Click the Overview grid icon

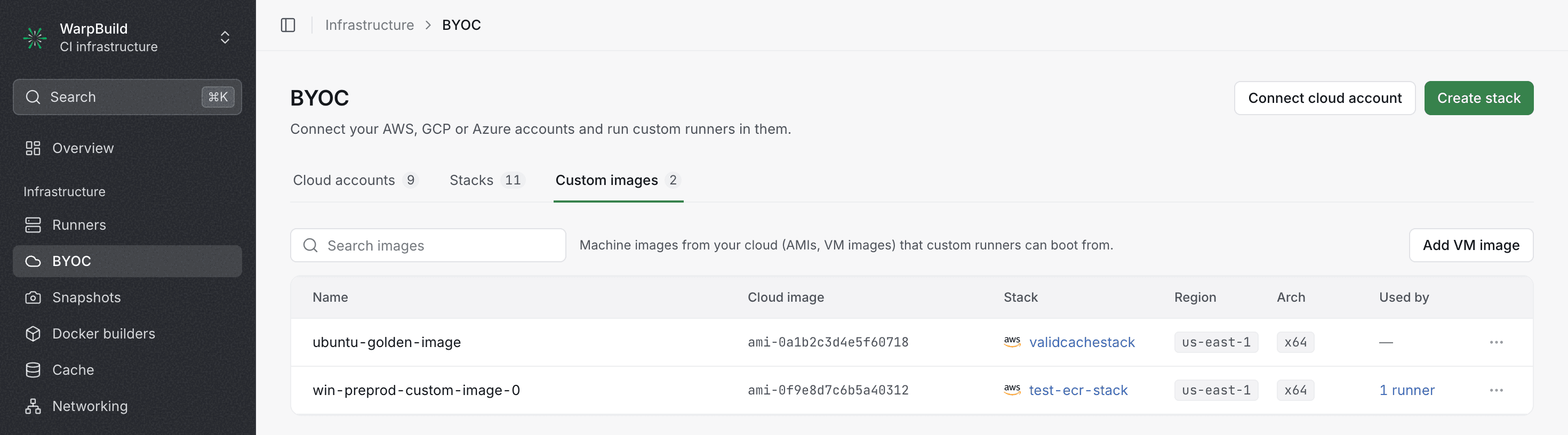pyautogui.click(x=33, y=148)
